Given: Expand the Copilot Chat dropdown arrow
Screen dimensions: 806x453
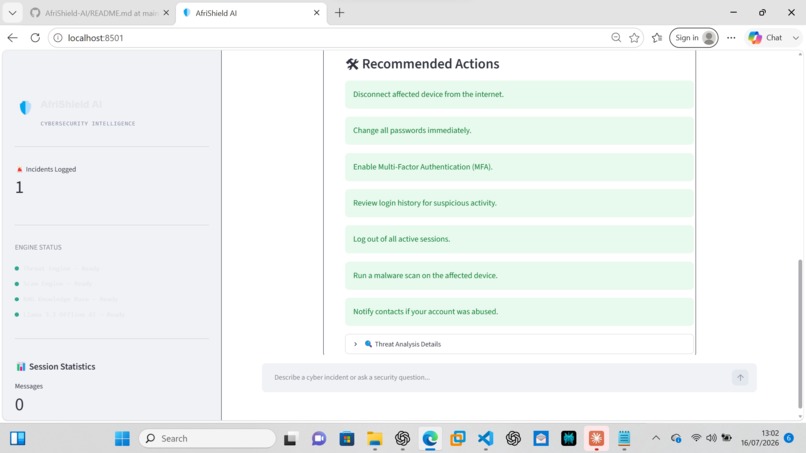Looking at the screenshot, I should 796,38.
